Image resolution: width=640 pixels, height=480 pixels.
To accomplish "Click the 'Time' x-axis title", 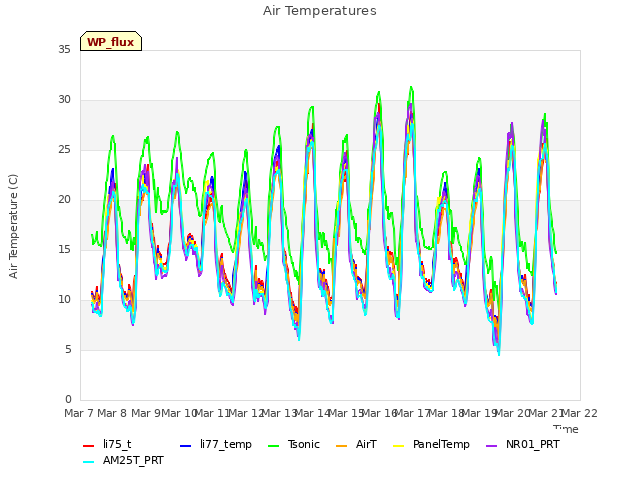I will pyautogui.click(x=566, y=429).
